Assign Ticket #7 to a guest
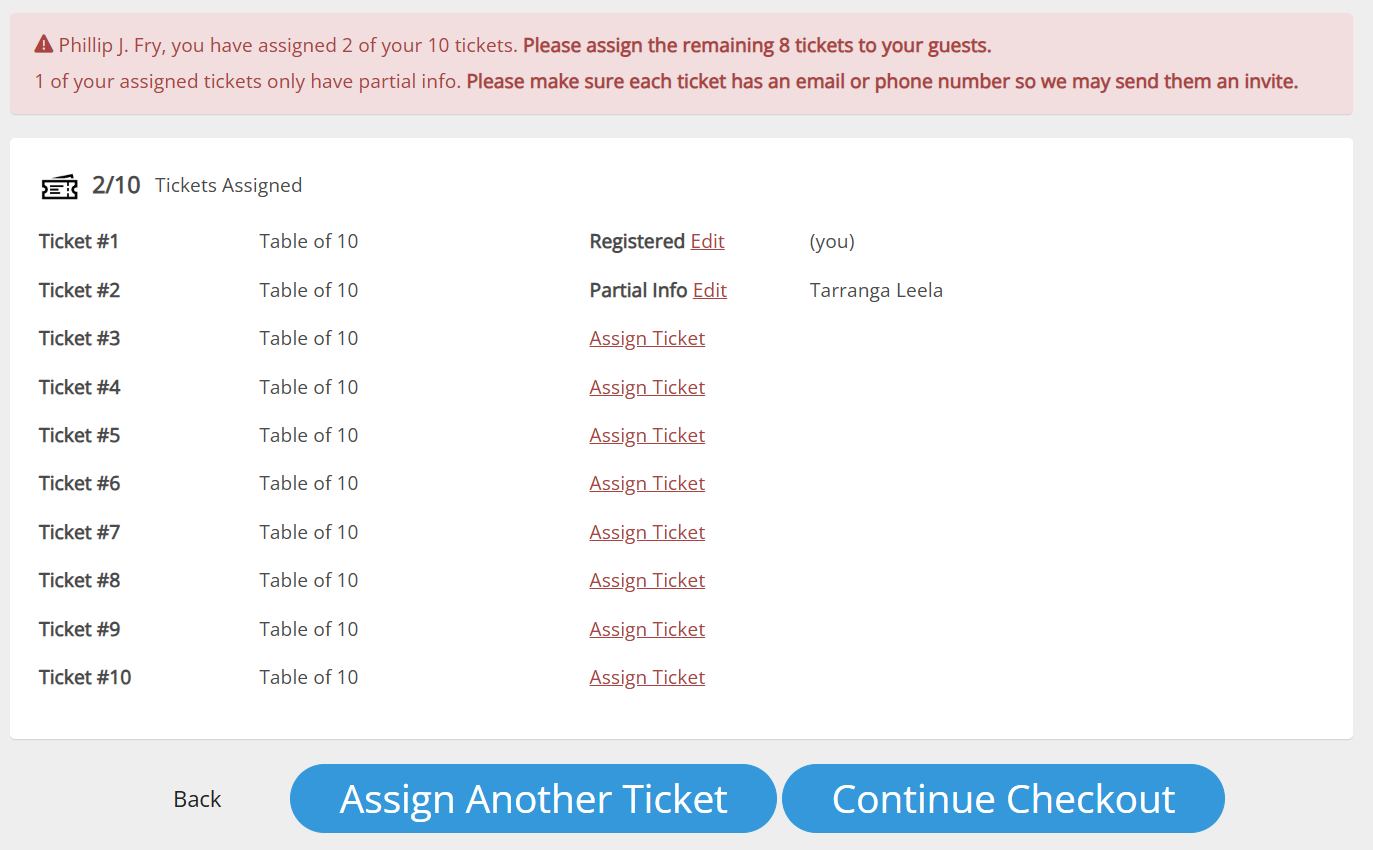 pos(647,533)
